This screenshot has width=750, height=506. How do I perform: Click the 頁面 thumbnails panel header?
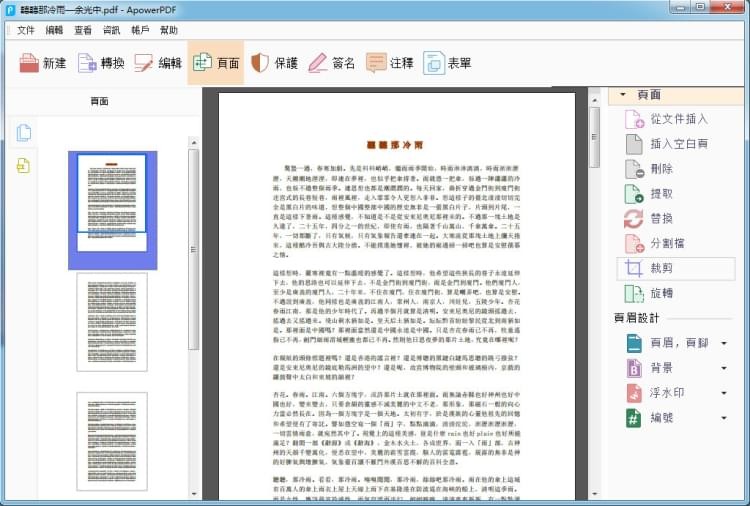[99, 101]
